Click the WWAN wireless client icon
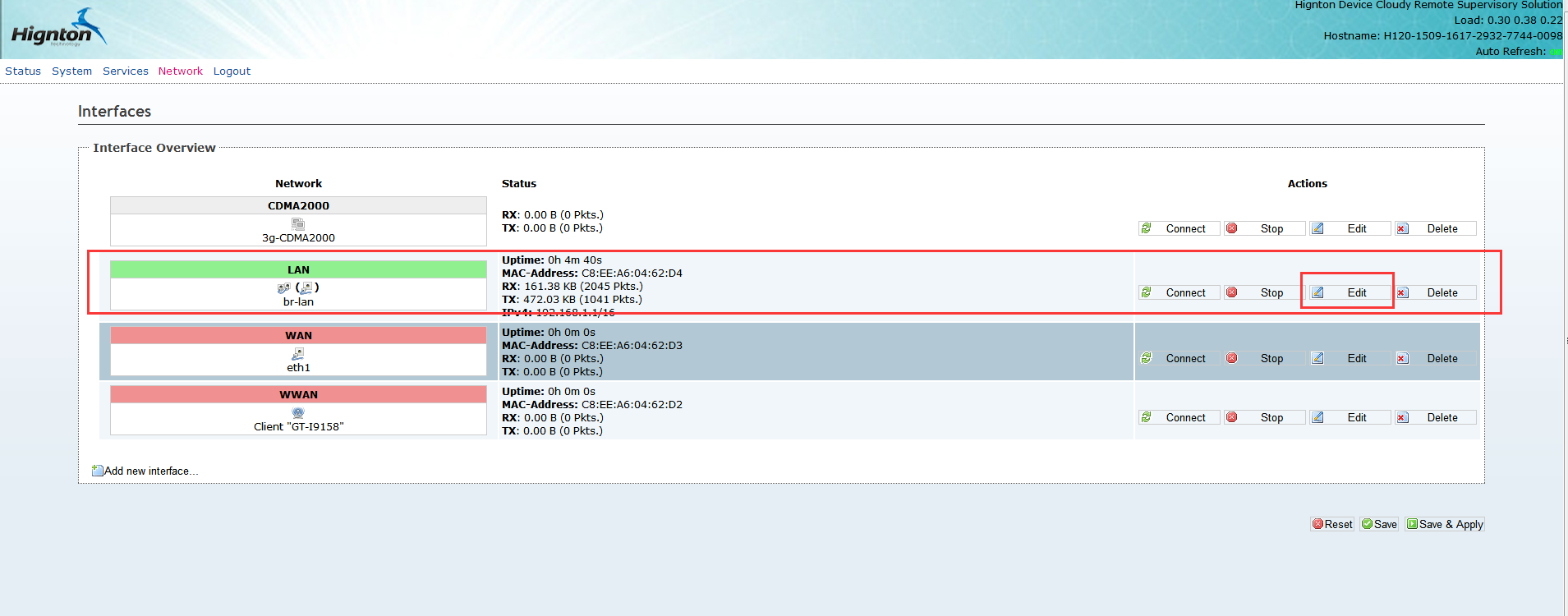Viewport: 1568px width, 616px height. pos(298,413)
